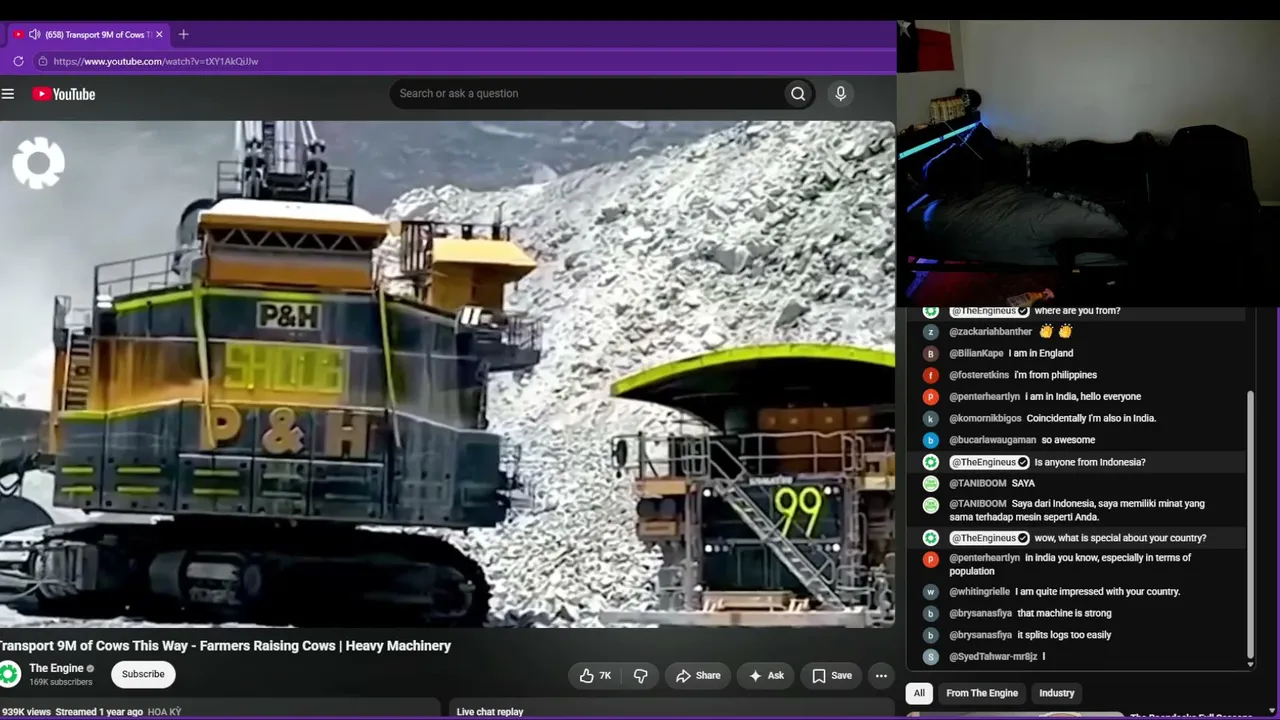Click username @SyedTahwar-mr8jz in chat

[x=993, y=657]
